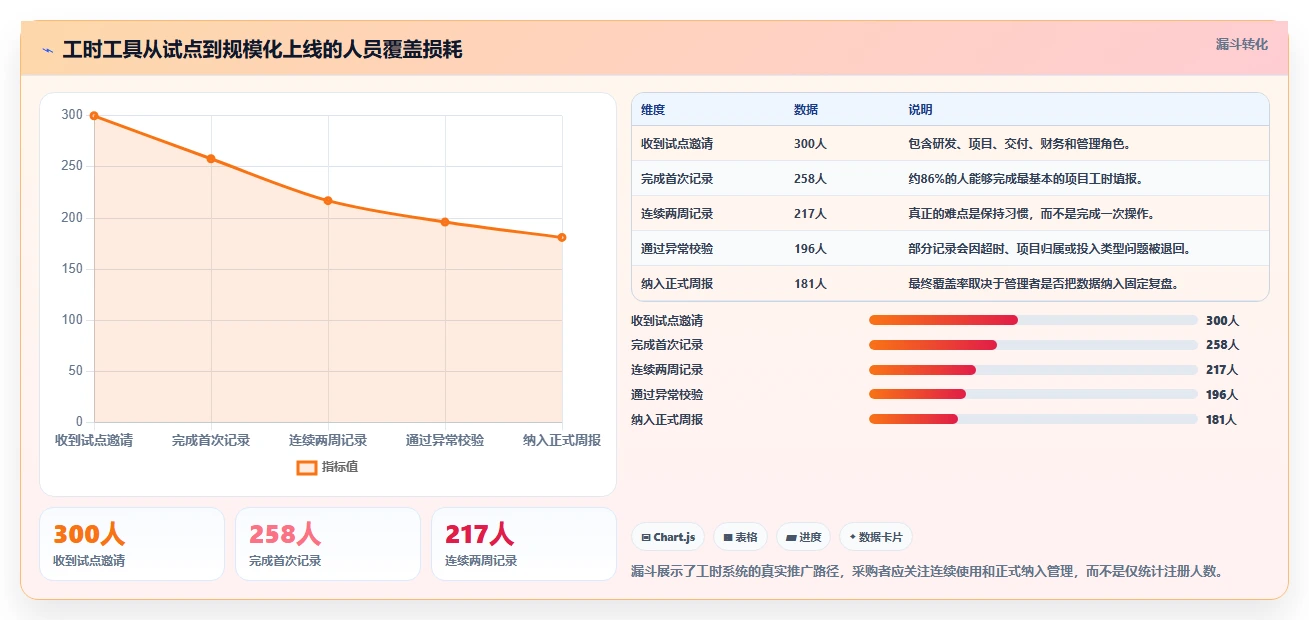Image resolution: width=1309 pixels, height=620 pixels.
Task: Toggle the 指标值 legend color box
Action: 307,467
